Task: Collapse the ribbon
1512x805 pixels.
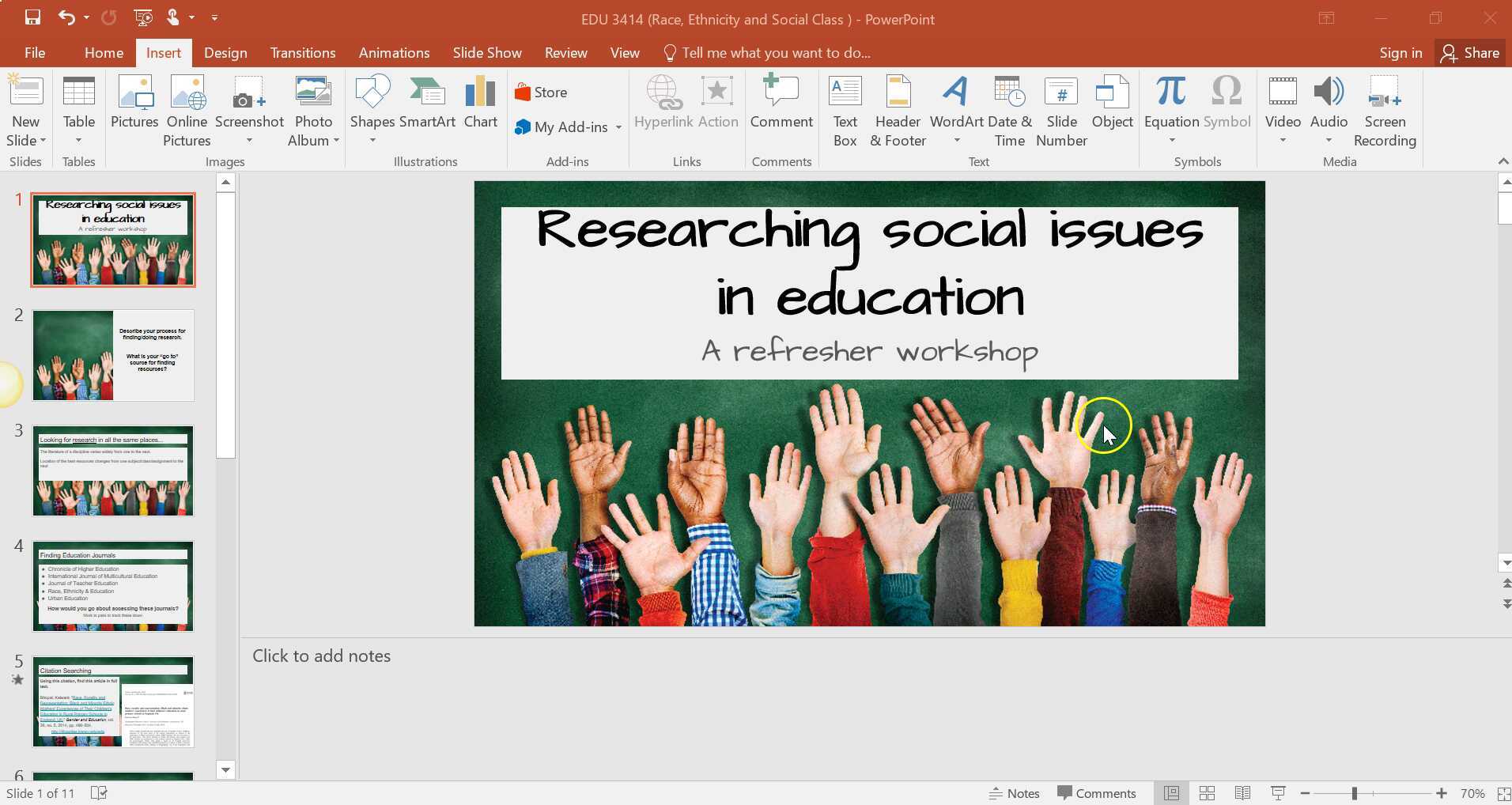Action: pyautogui.click(x=1501, y=161)
